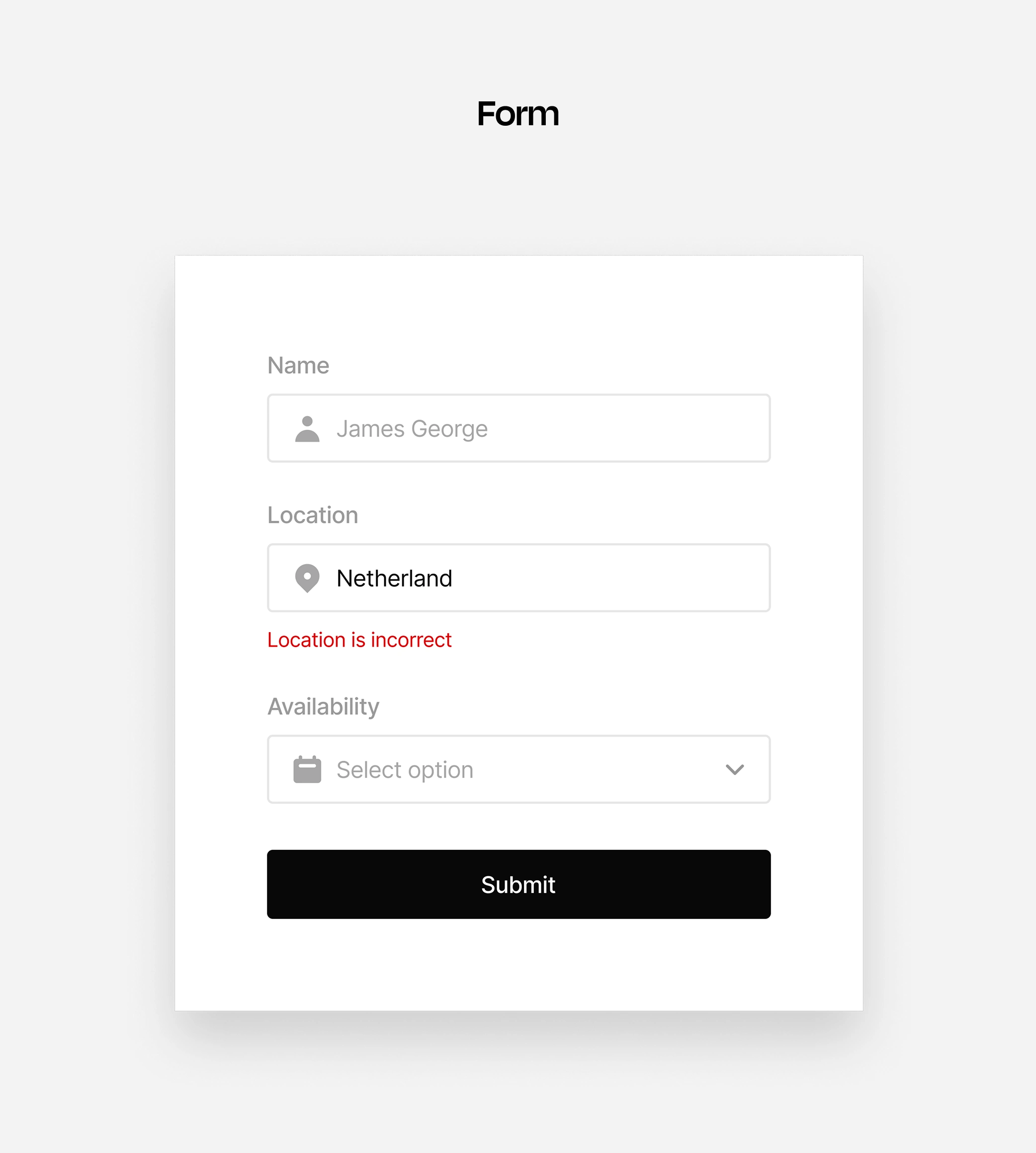Viewport: 1036px width, 1153px height.
Task: Click the Name field label
Action: pyautogui.click(x=298, y=365)
